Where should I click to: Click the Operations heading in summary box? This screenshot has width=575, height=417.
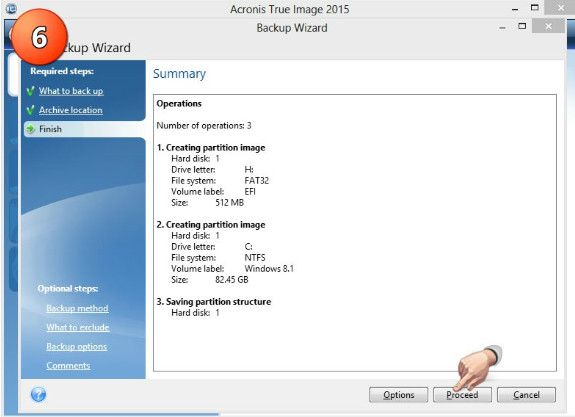click(x=179, y=103)
